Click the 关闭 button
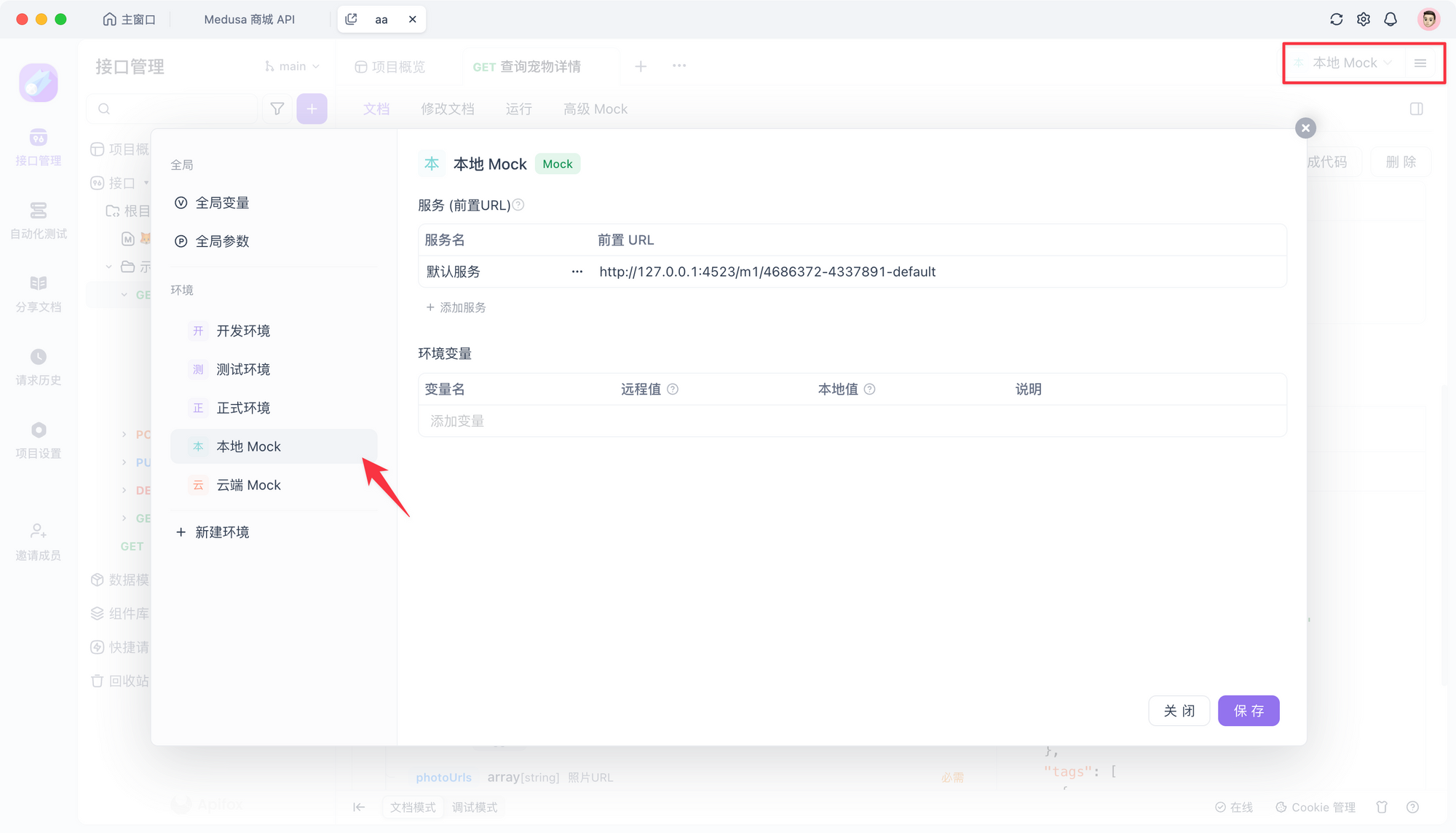The width and height of the screenshot is (1456, 833). coord(1179,711)
